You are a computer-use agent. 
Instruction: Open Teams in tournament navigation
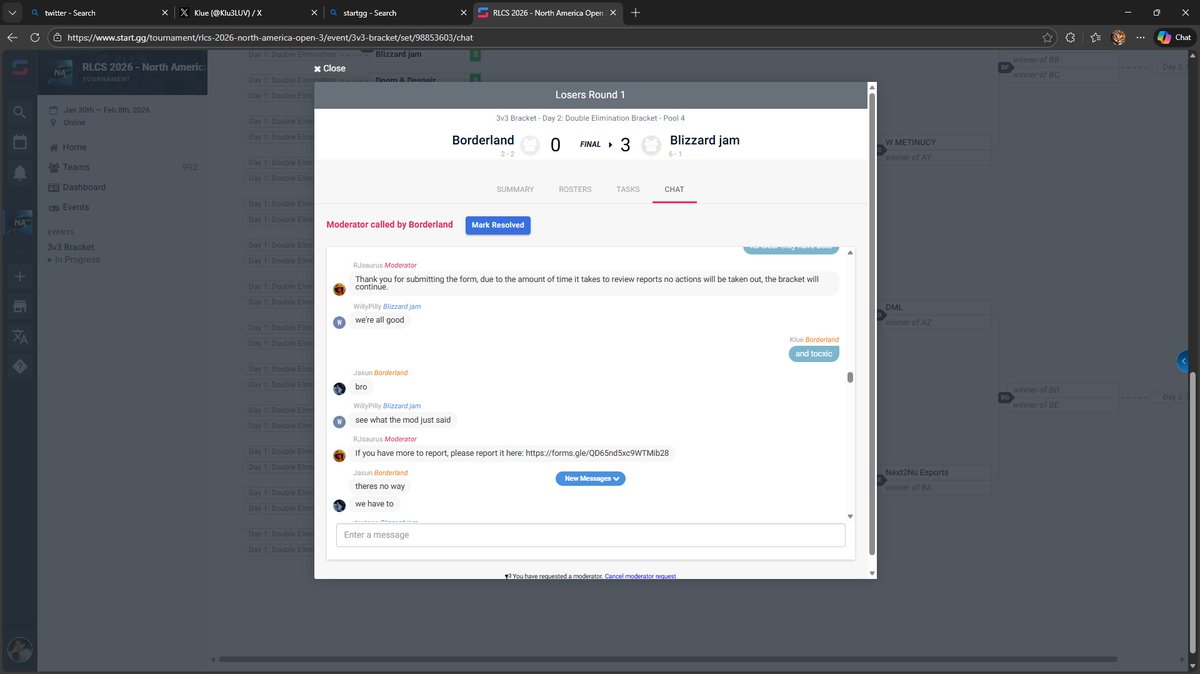tap(76, 167)
